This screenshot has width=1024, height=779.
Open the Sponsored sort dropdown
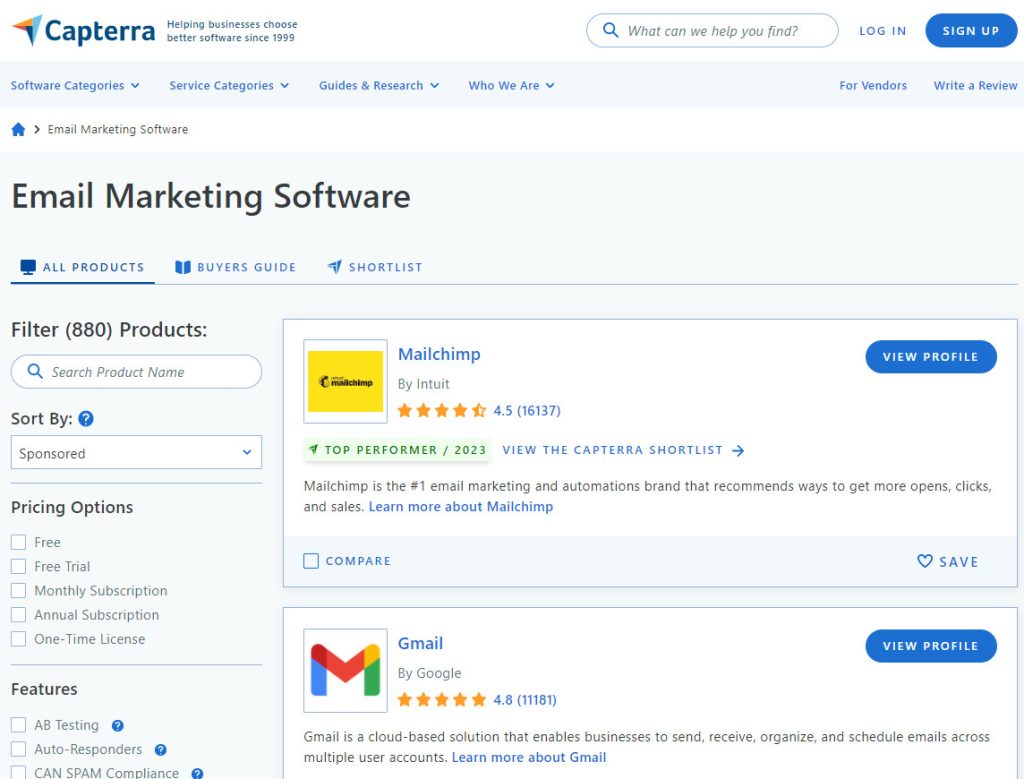coord(136,453)
